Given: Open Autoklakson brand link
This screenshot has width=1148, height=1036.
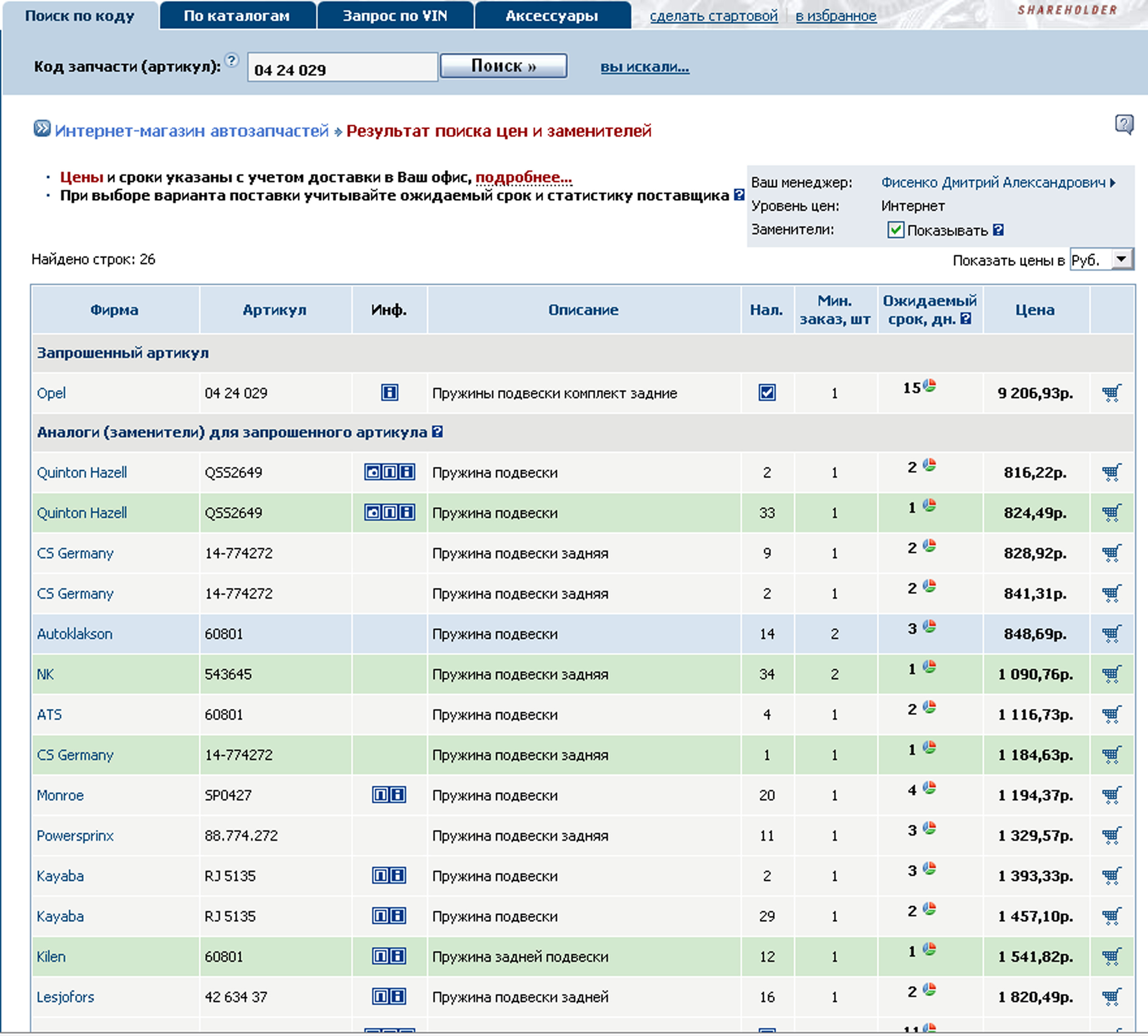Looking at the screenshot, I should 75,634.
